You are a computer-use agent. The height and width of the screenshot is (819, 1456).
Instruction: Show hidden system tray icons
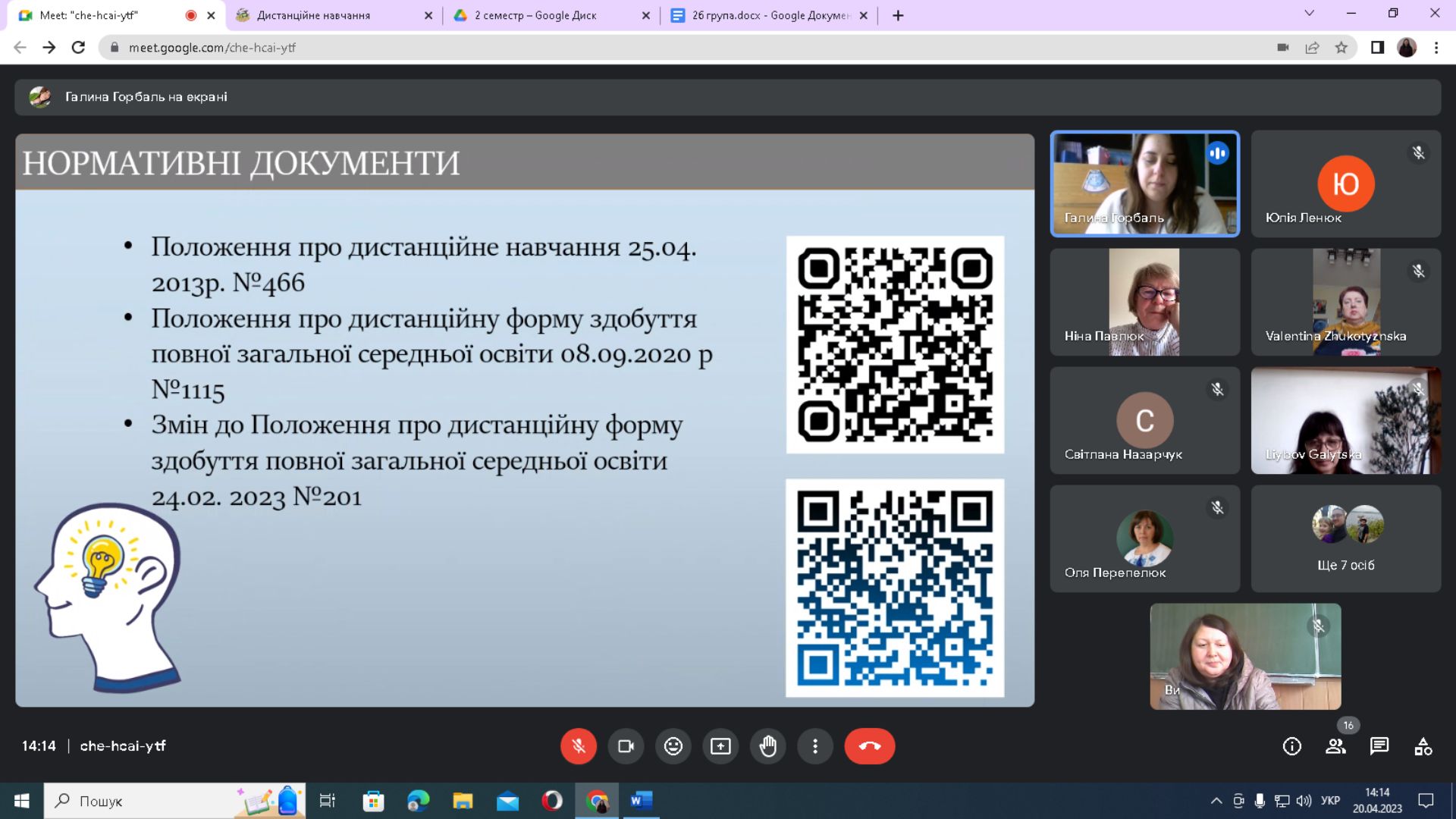pos(1216,801)
